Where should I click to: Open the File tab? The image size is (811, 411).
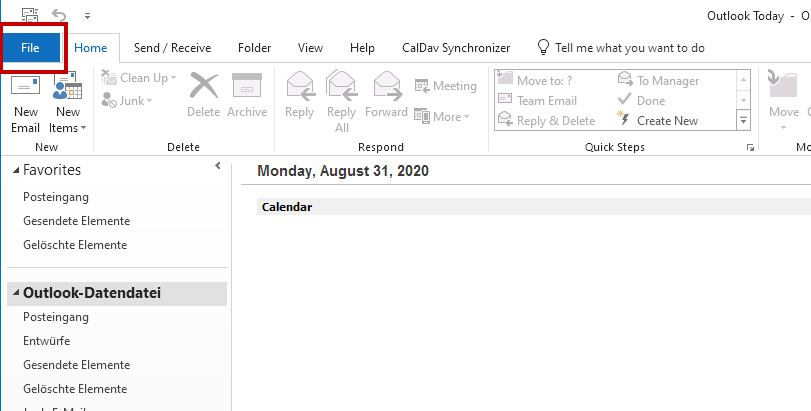pos(31,48)
